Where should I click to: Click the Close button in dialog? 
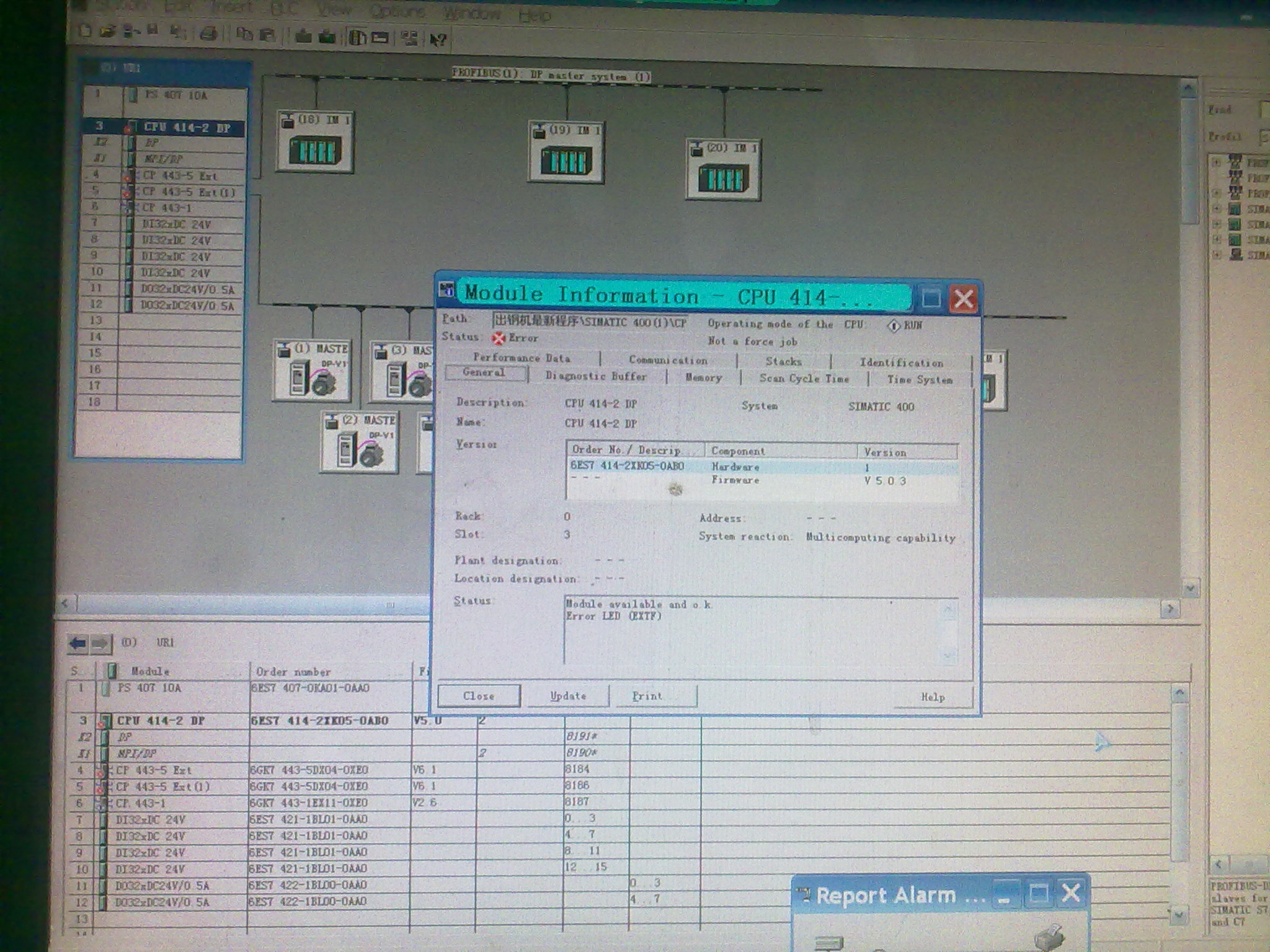point(479,696)
